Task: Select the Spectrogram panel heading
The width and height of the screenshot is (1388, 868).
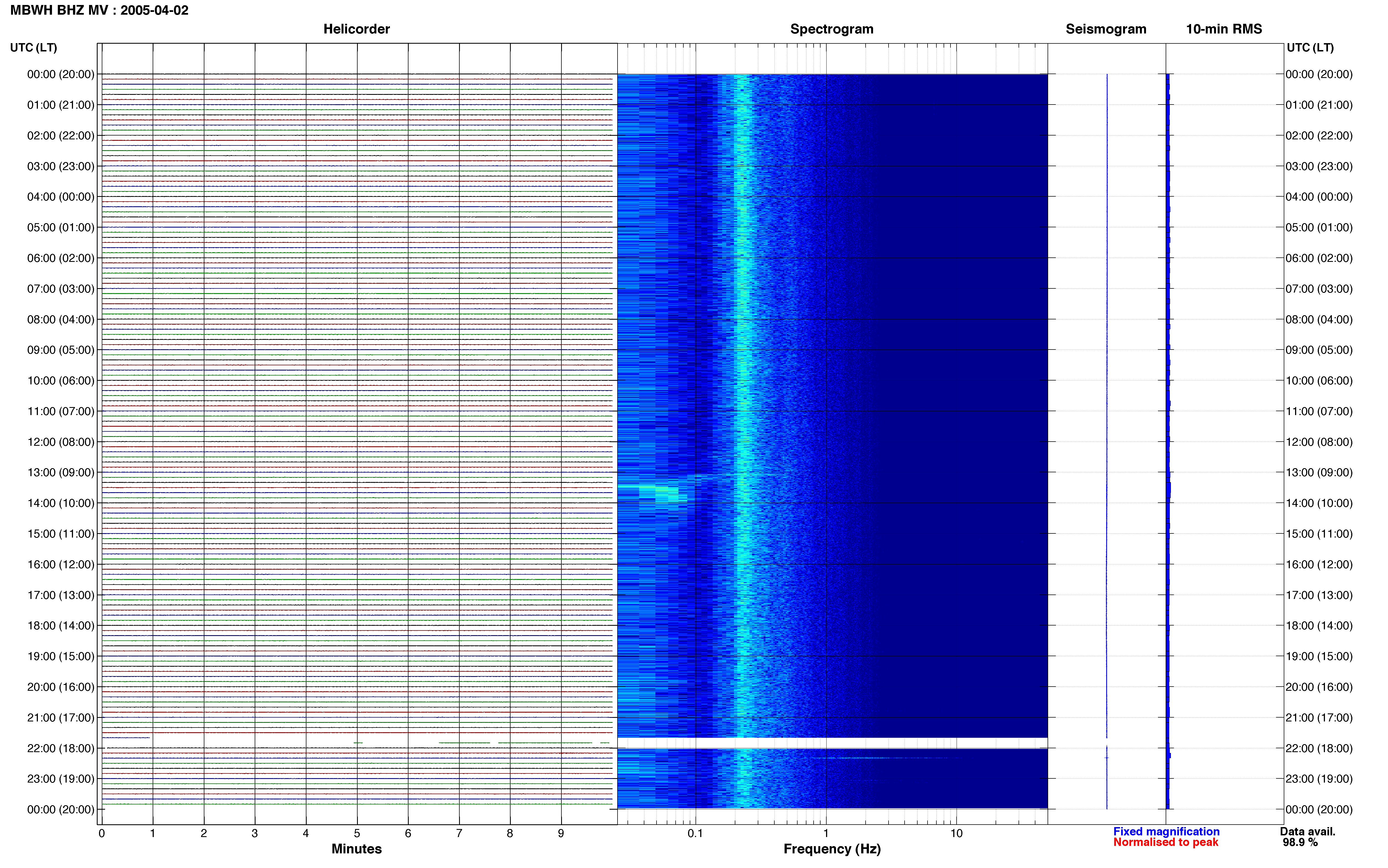Action: pyautogui.click(x=832, y=29)
